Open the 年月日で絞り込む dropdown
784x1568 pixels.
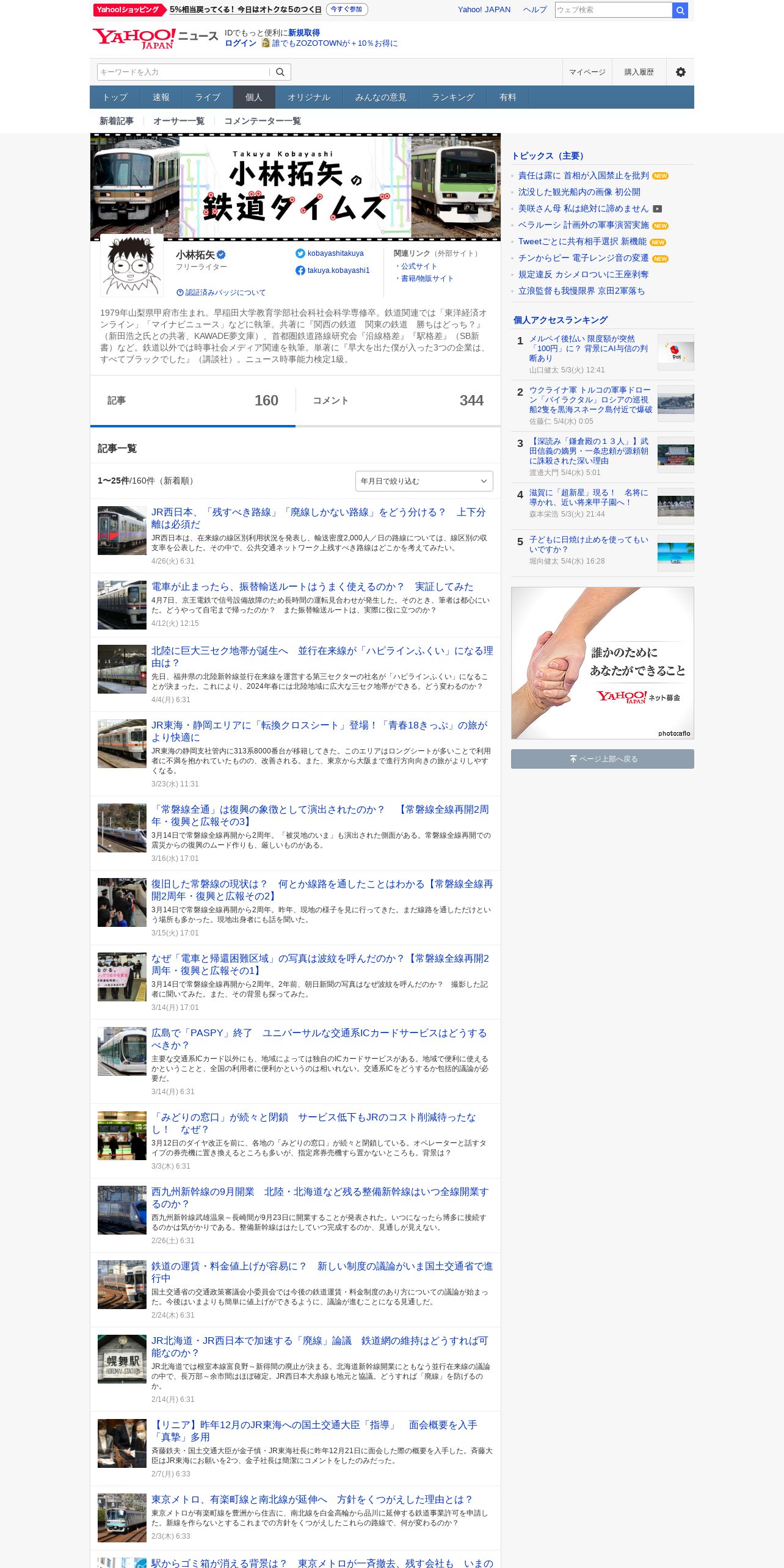[424, 481]
